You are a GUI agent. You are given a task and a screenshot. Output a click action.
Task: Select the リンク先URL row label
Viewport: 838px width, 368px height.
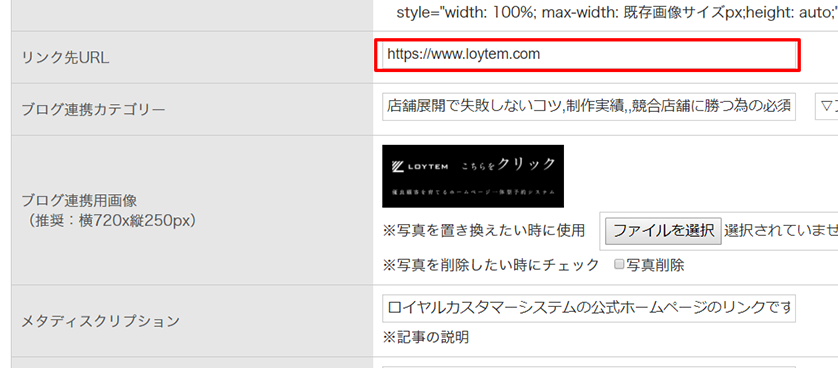coord(65,58)
